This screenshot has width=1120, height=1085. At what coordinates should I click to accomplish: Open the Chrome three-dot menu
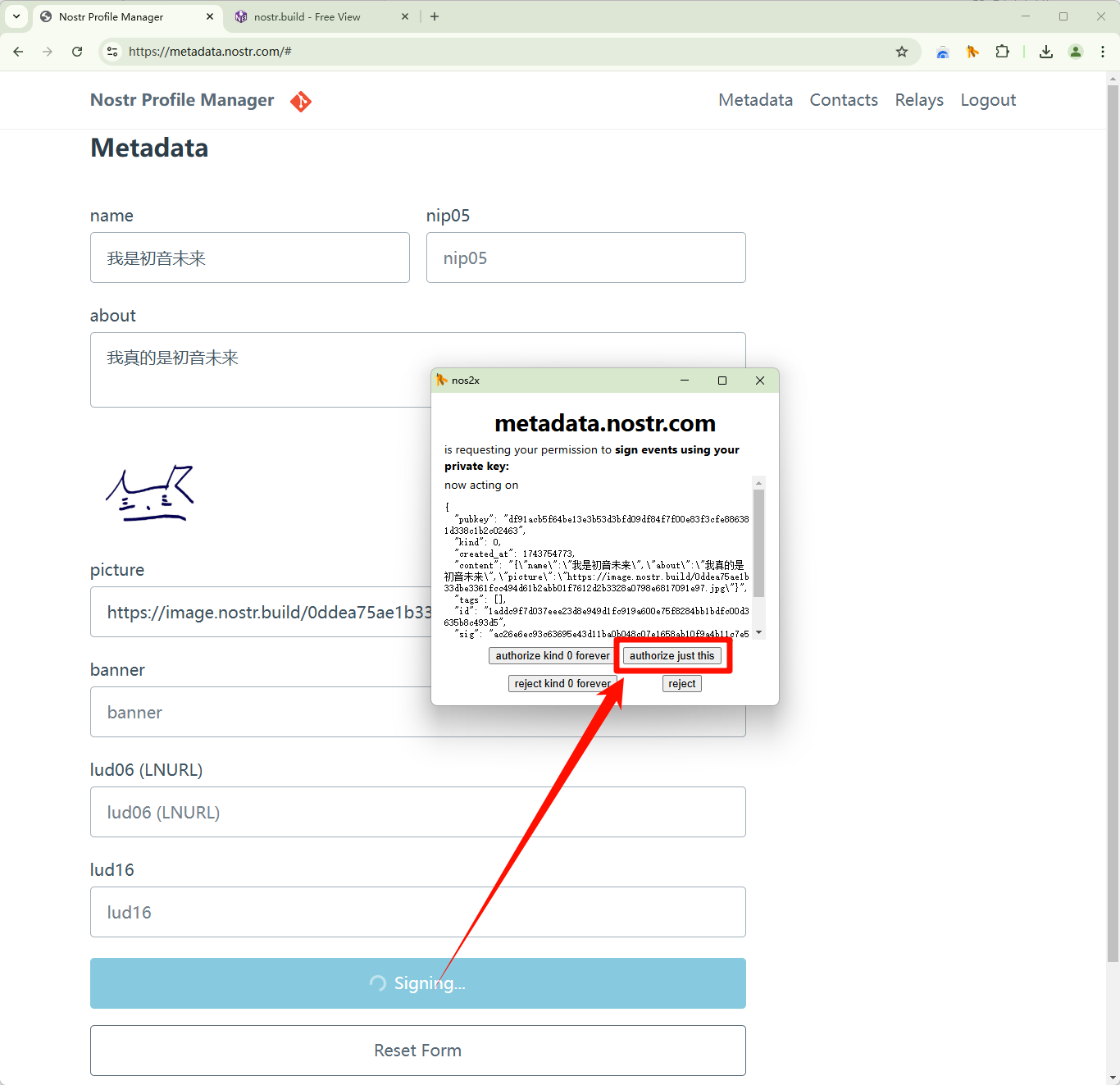[x=1103, y=52]
